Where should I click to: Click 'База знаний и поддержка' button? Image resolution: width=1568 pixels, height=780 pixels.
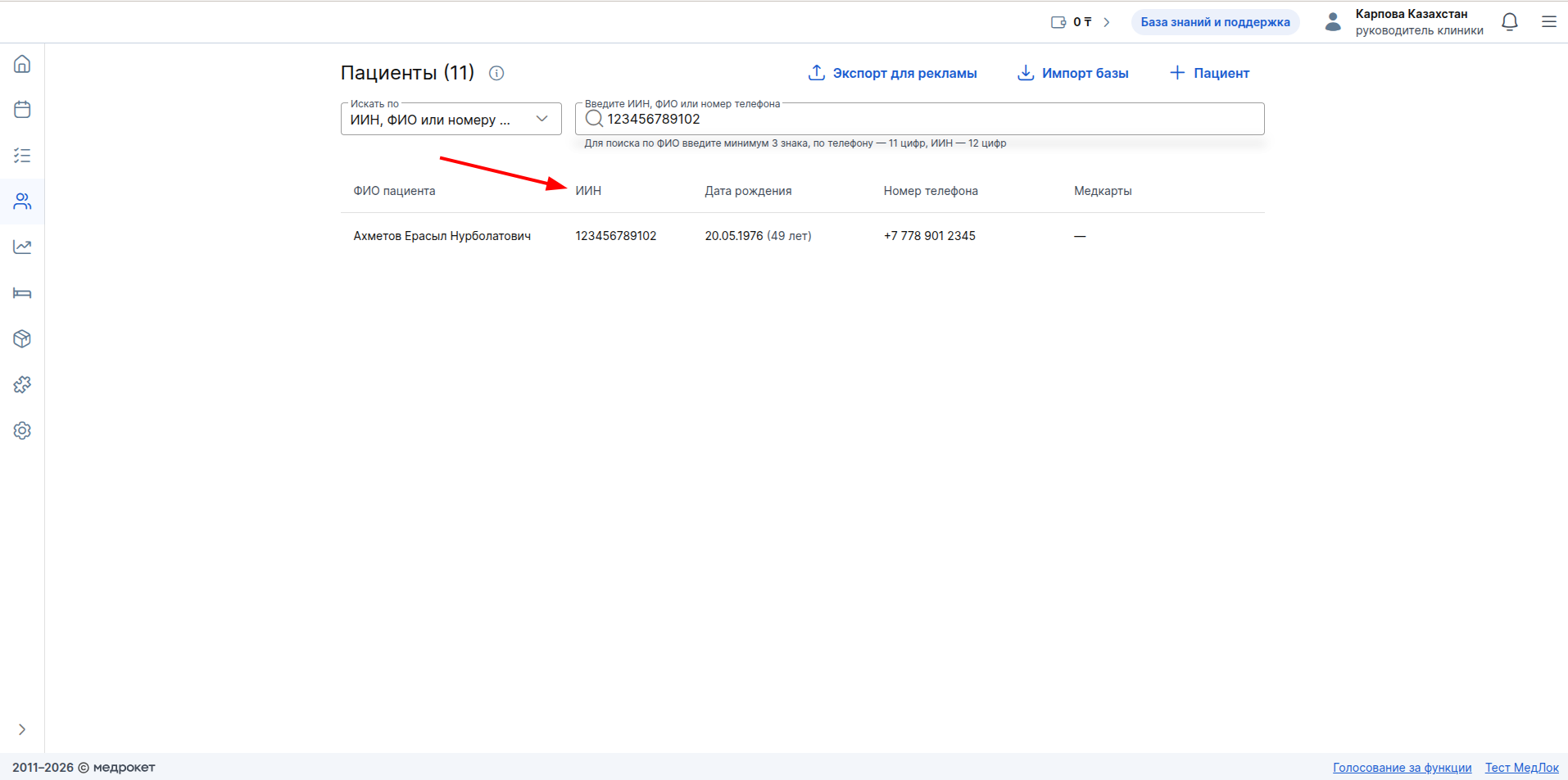tap(1215, 22)
